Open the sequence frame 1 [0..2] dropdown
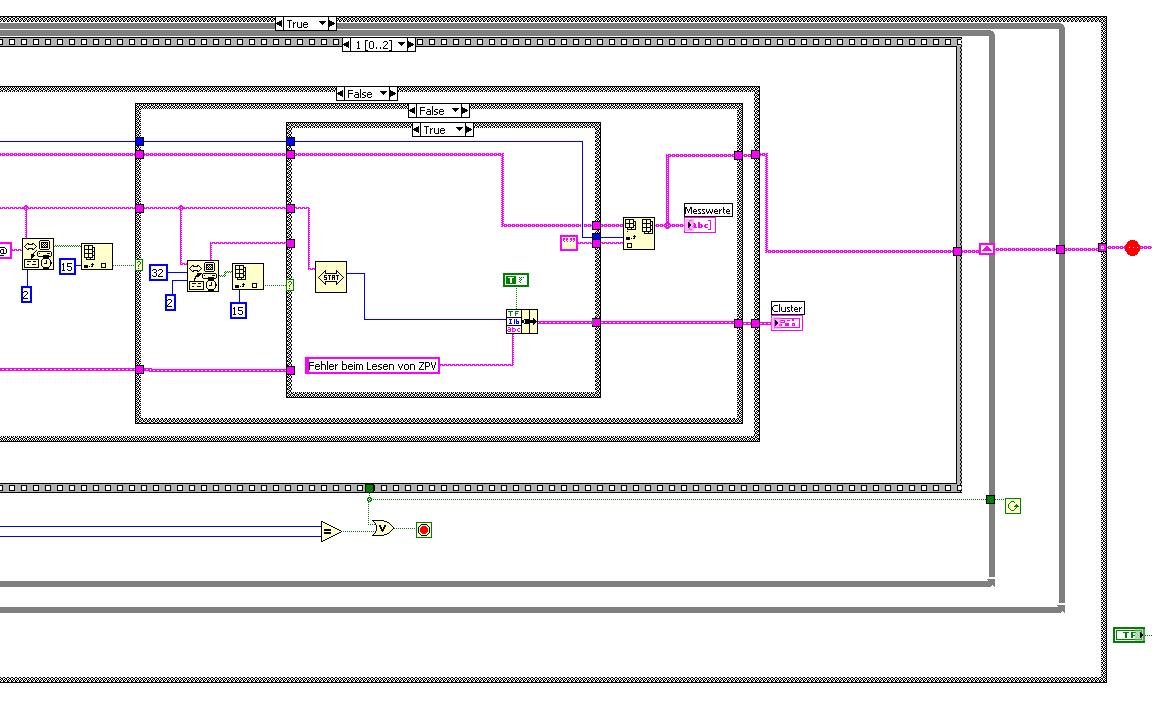The width and height of the screenshot is (1152, 702). pos(401,45)
